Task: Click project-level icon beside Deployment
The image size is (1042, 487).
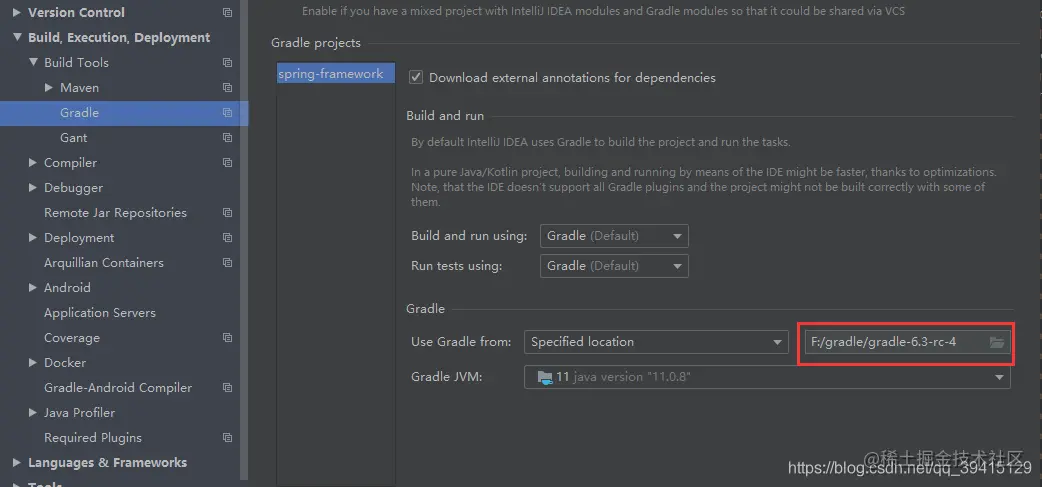Action: tap(227, 238)
